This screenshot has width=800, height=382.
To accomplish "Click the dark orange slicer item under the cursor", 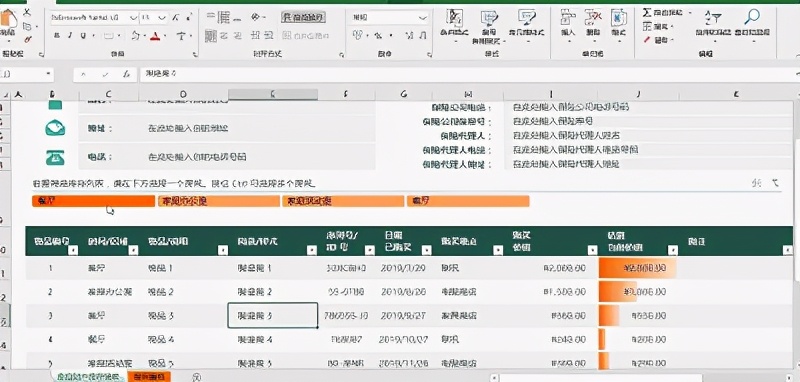I will point(93,201).
